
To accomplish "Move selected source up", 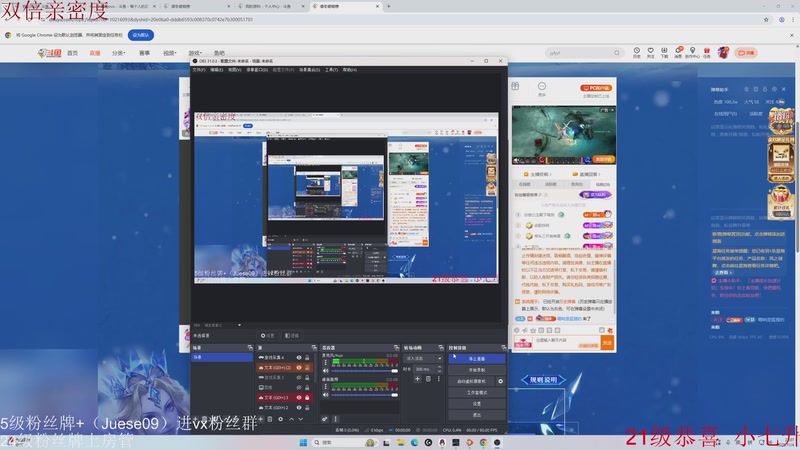I will click(291, 419).
